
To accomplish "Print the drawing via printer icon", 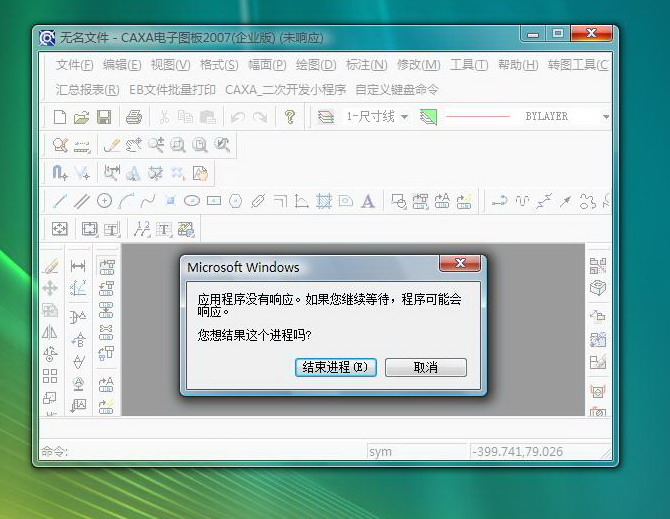I will click(134, 117).
